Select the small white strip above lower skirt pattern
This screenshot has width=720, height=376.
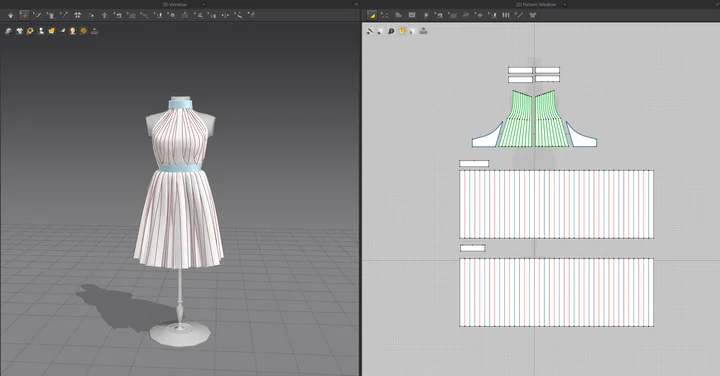coord(472,248)
